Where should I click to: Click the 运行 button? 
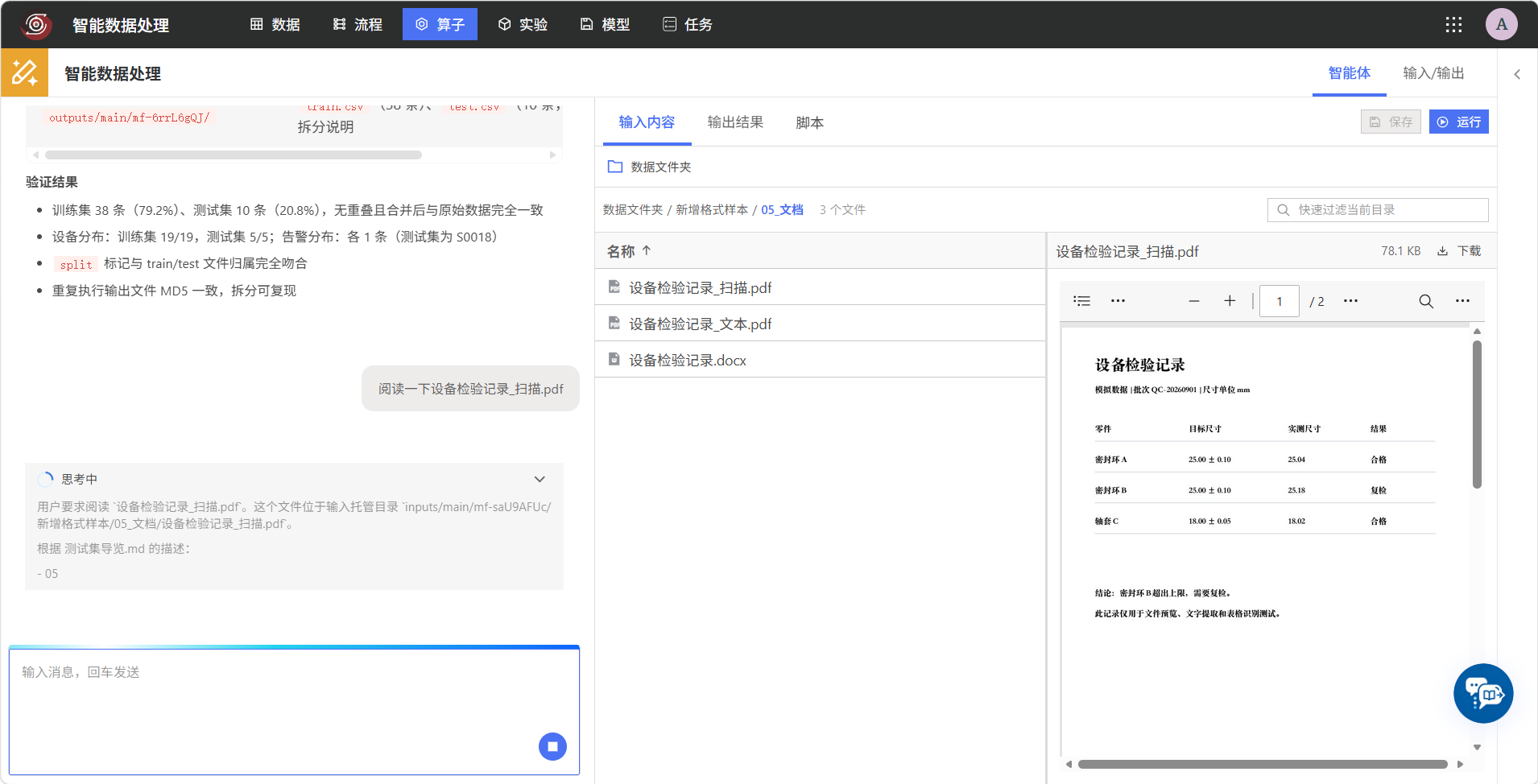click(1459, 122)
